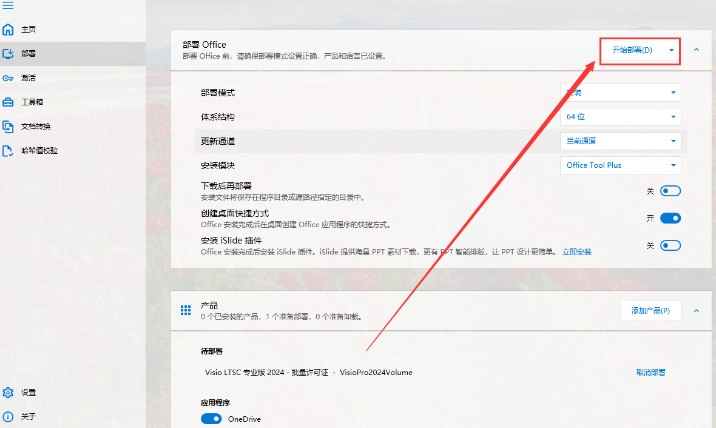Click the 关于 about info icon
Screen dimensions: 716x428
(8, 415)
